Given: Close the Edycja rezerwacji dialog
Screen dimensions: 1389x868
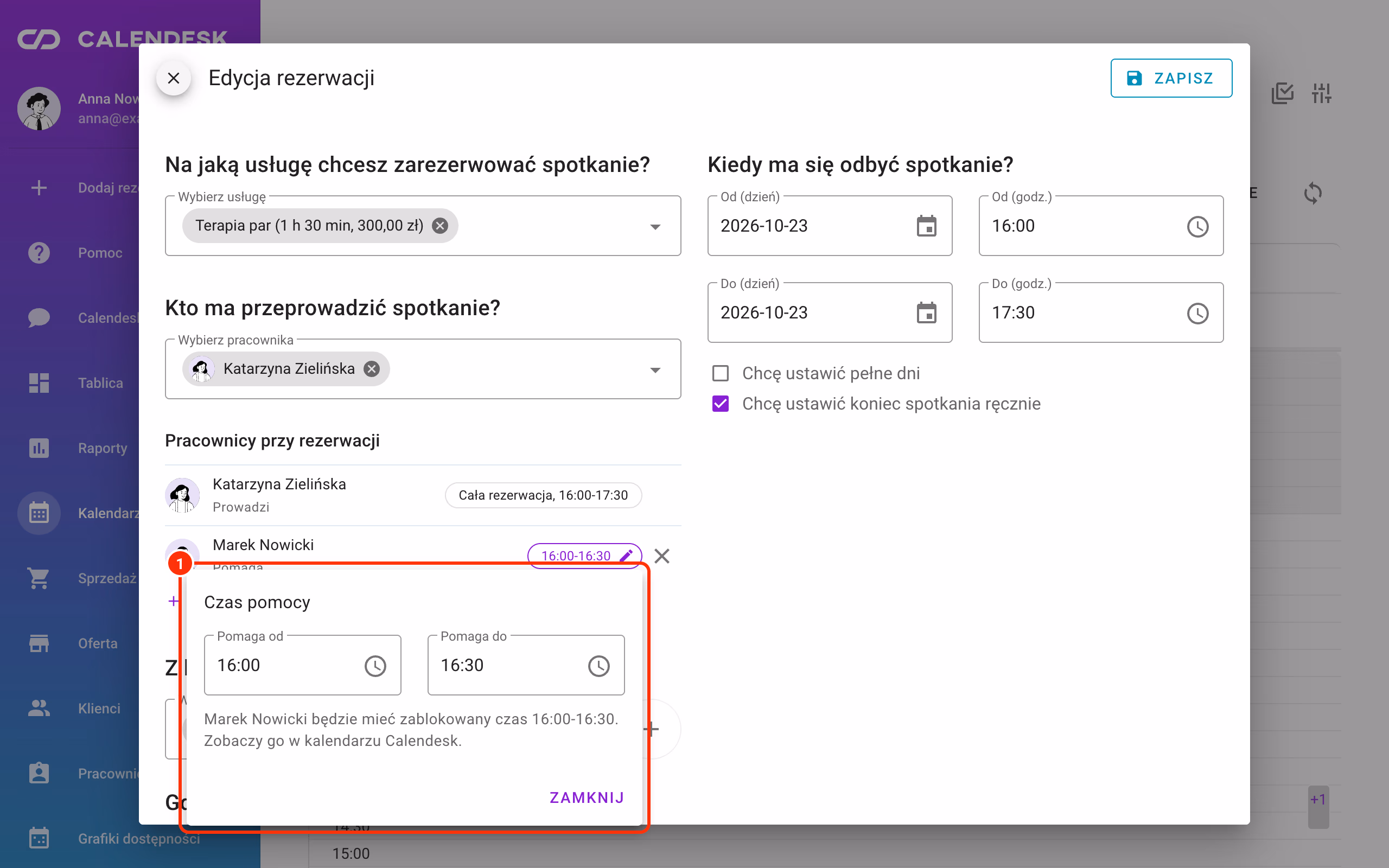Looking at the screenshot, I should (x=173, y=78).
